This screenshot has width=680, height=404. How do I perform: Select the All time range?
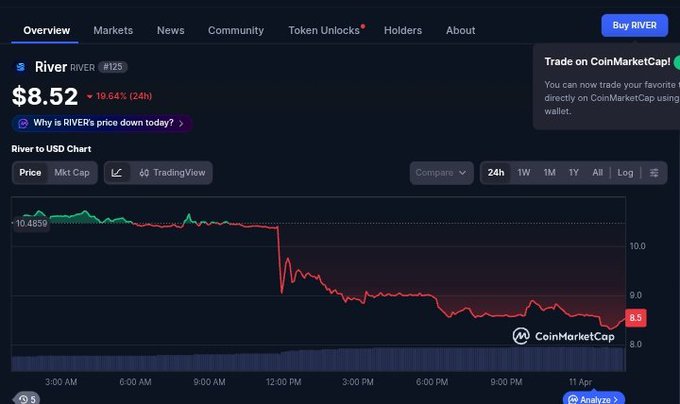[598, 173]
